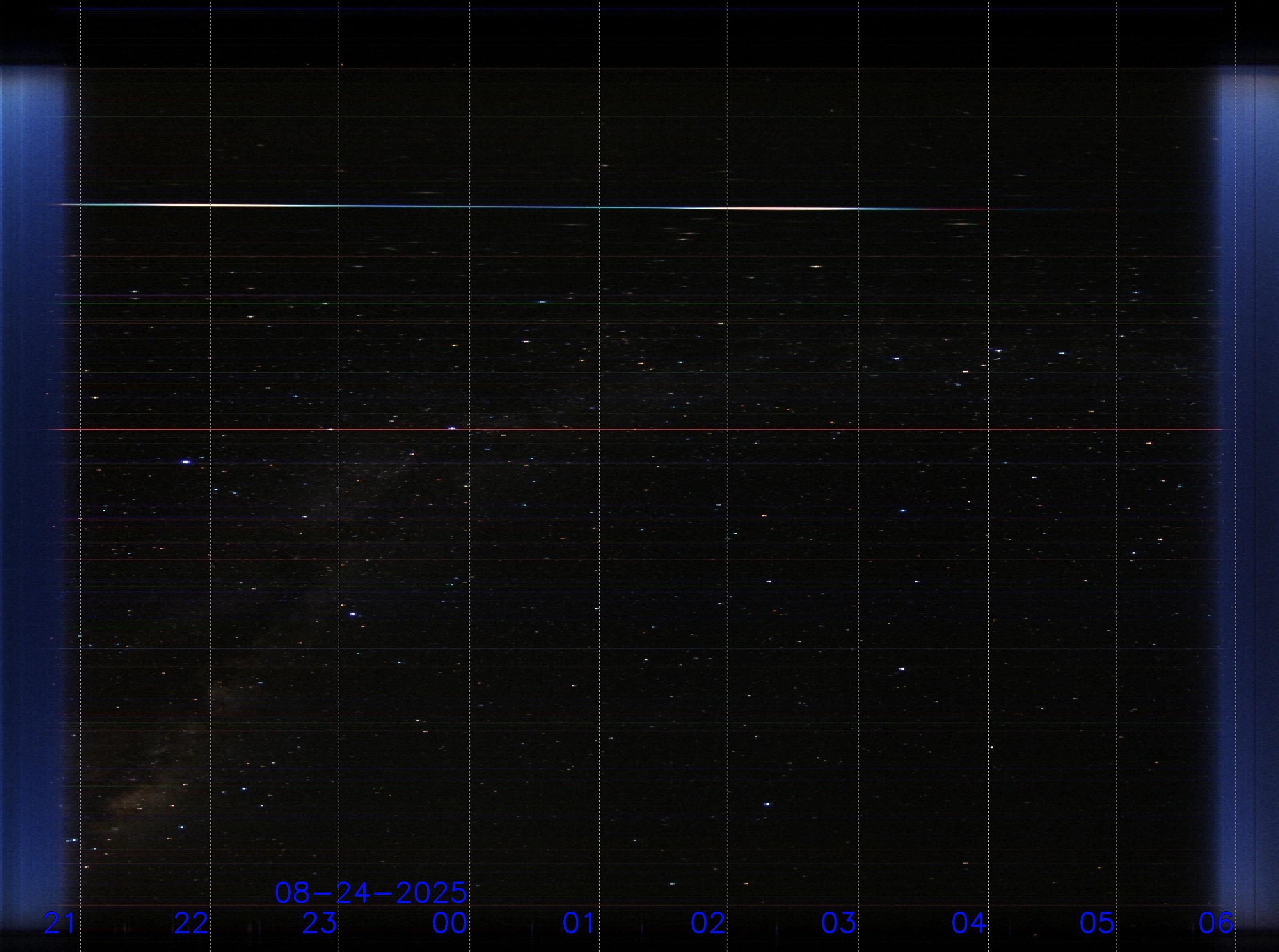Click the date text 08-24-2025
This screenshot has height=952, width=1279.
pos(371,892)
